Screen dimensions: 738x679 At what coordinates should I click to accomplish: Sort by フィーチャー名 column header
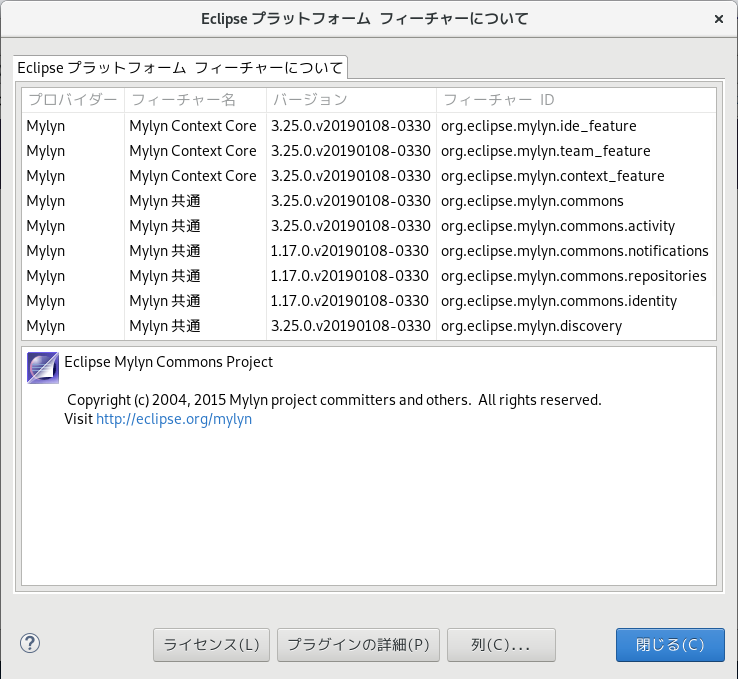click(196, 100)
